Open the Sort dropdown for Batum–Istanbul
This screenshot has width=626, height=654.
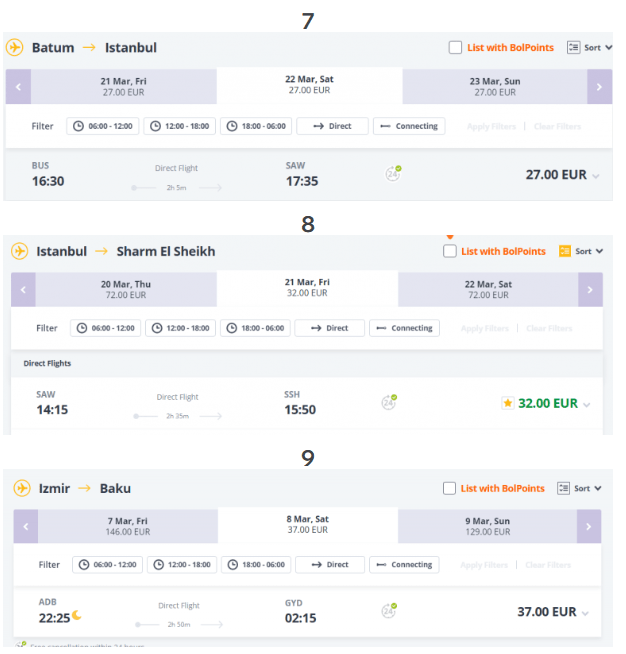pyautogui.click(x=590, y=48)
